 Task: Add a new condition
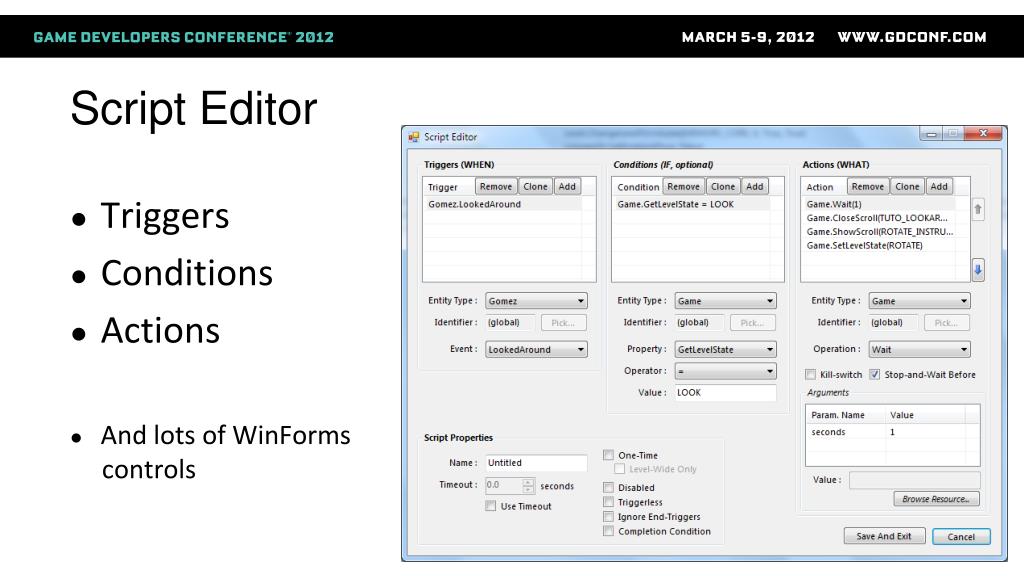(754, 186)
